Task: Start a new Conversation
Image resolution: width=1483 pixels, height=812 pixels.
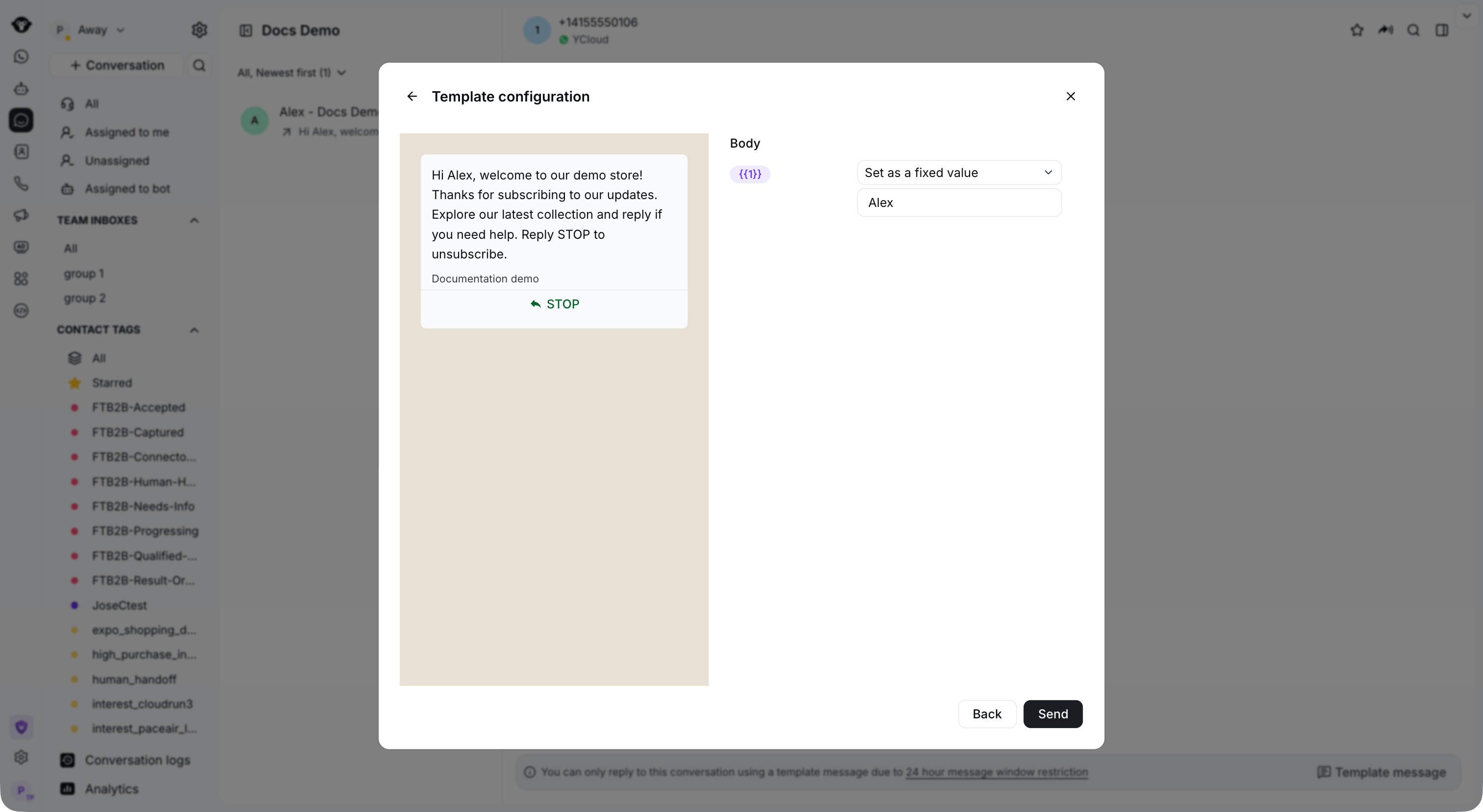Action: click(117, 65)
